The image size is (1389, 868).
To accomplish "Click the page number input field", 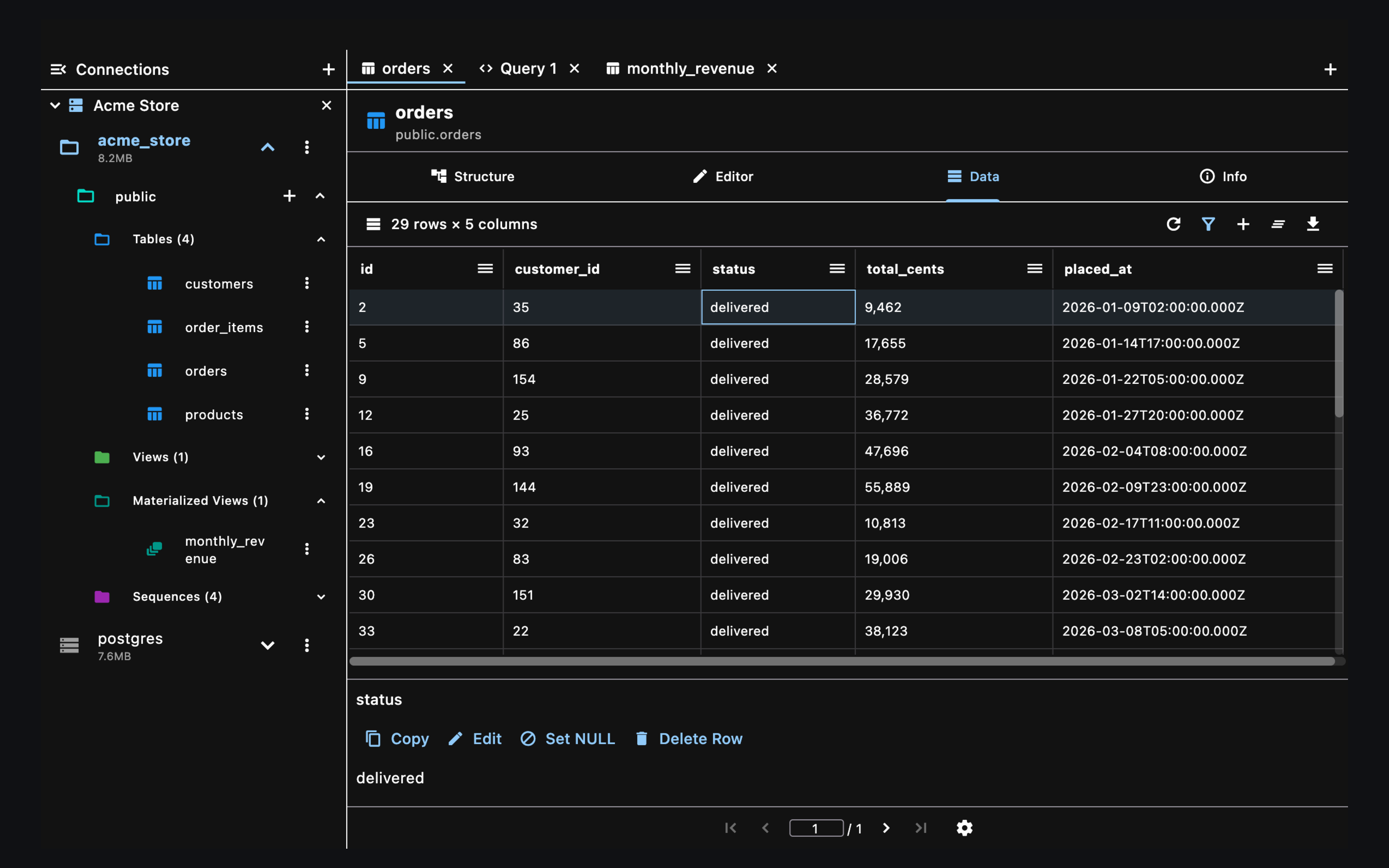I will point(816,828).
